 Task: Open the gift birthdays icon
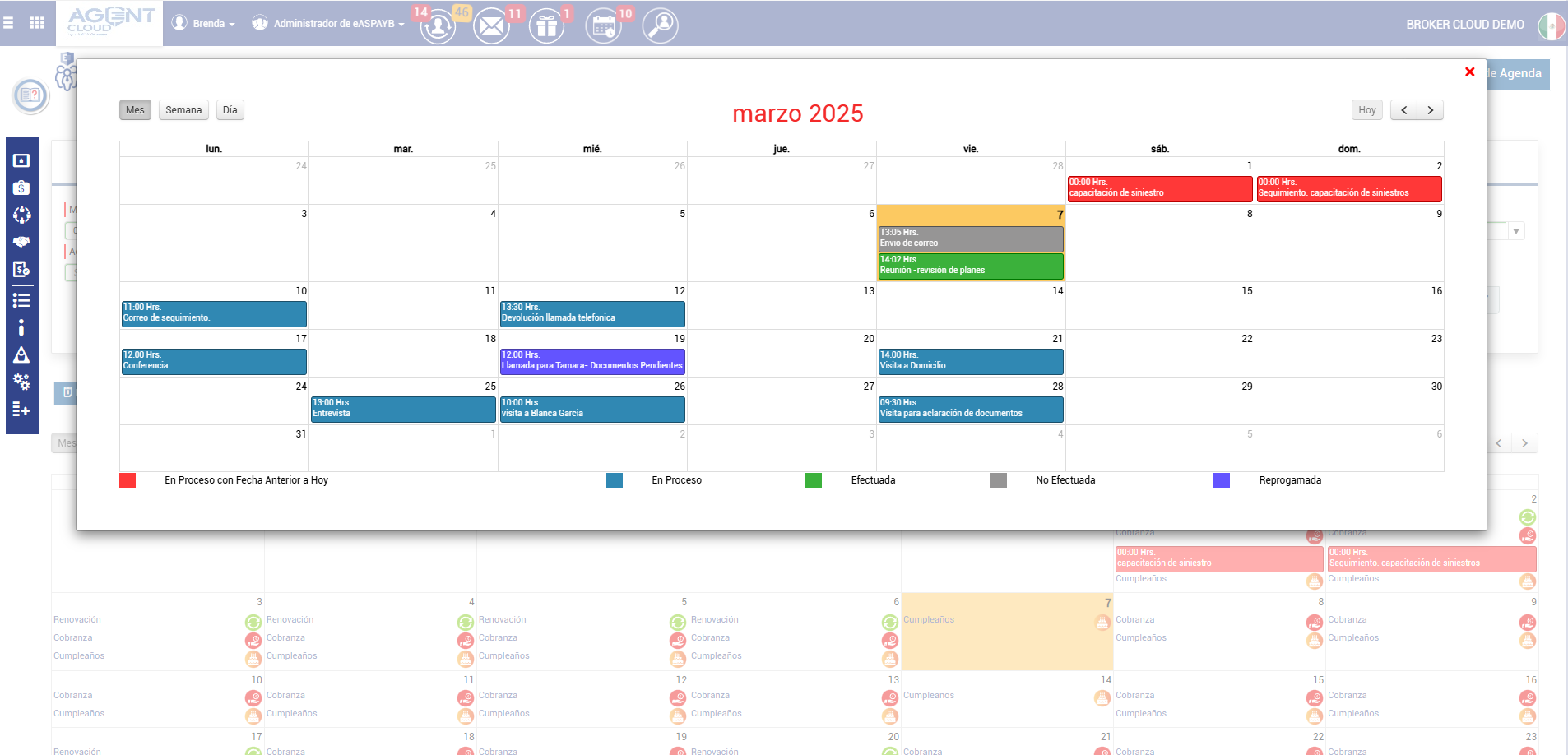[546, 25]
